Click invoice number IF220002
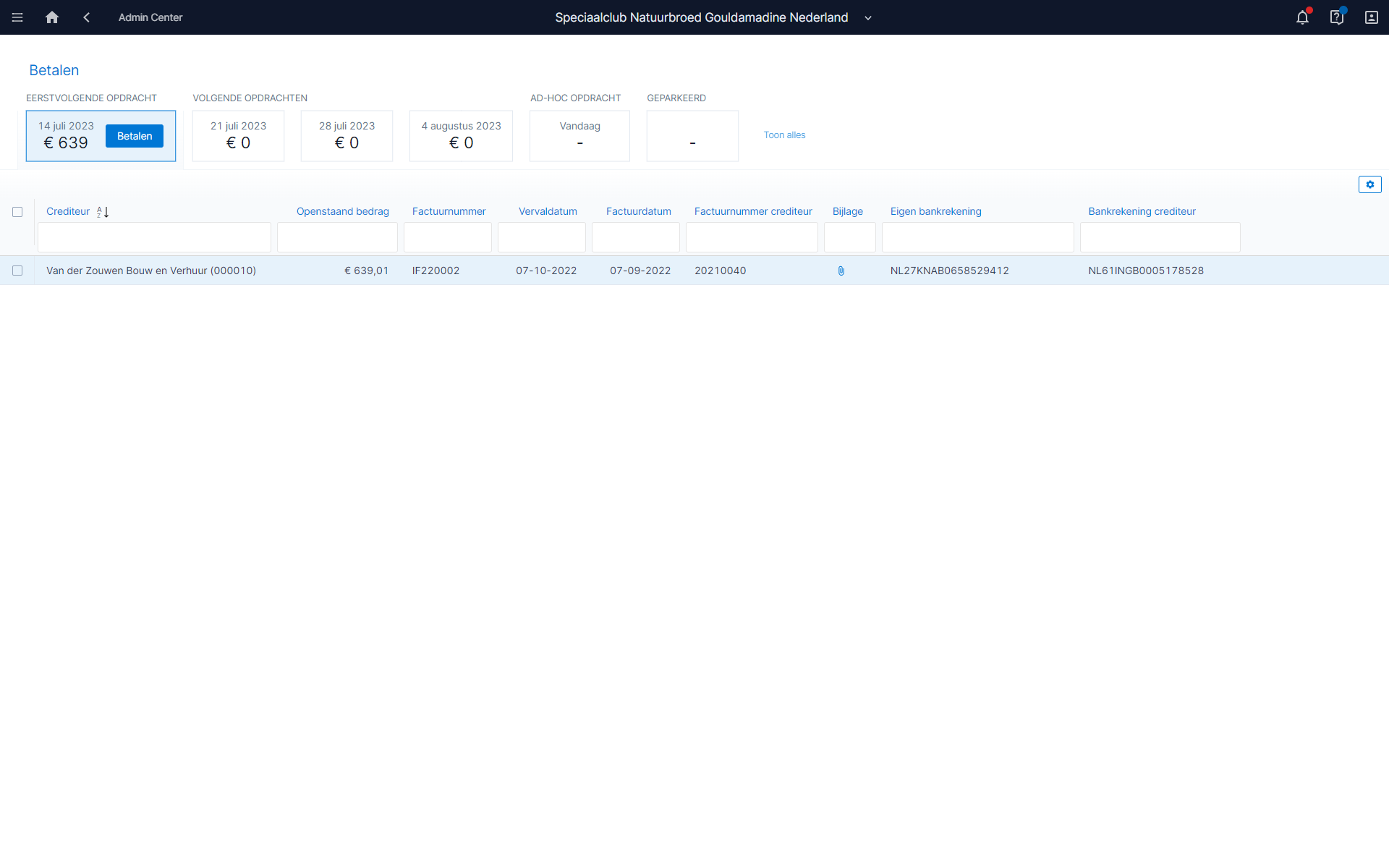This screenshot has height=868, width=1389. [436, 271]
